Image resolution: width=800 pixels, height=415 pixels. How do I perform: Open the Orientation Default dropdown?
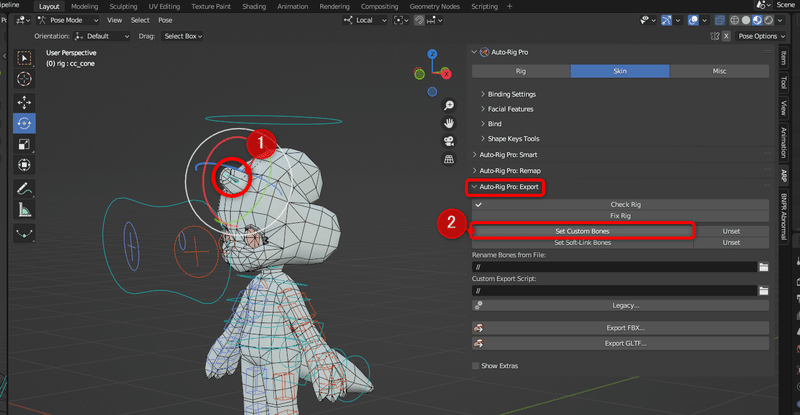102,36
